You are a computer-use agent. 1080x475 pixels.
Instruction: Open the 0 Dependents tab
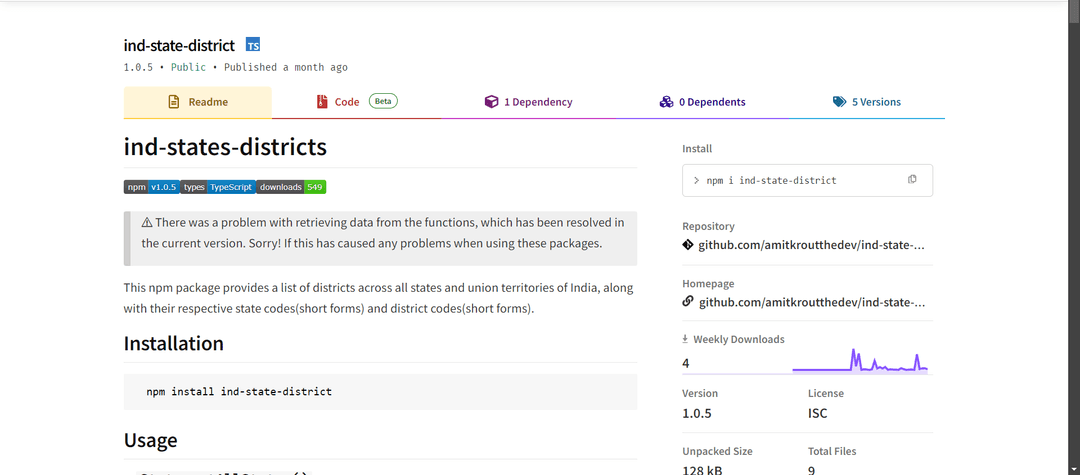702,102
